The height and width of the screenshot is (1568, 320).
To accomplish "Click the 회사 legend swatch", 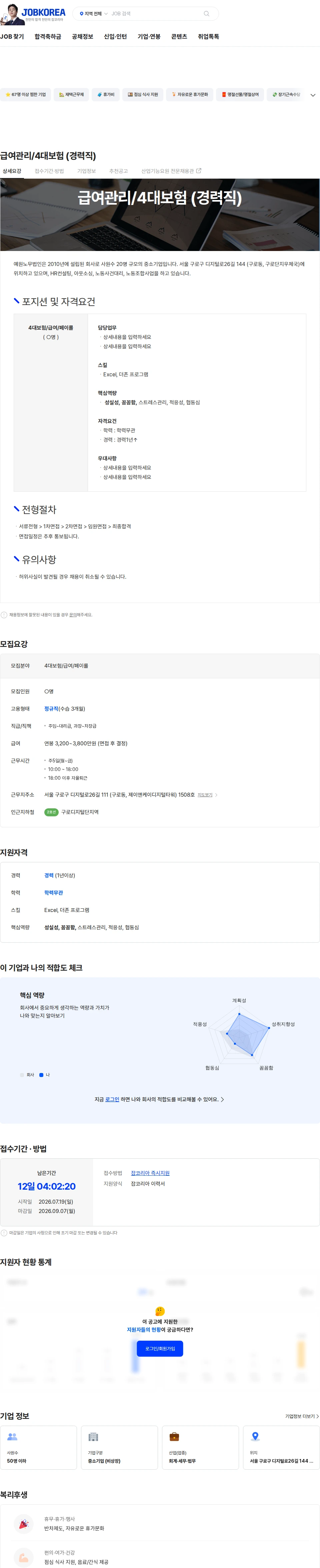I will coord(22,1075).
